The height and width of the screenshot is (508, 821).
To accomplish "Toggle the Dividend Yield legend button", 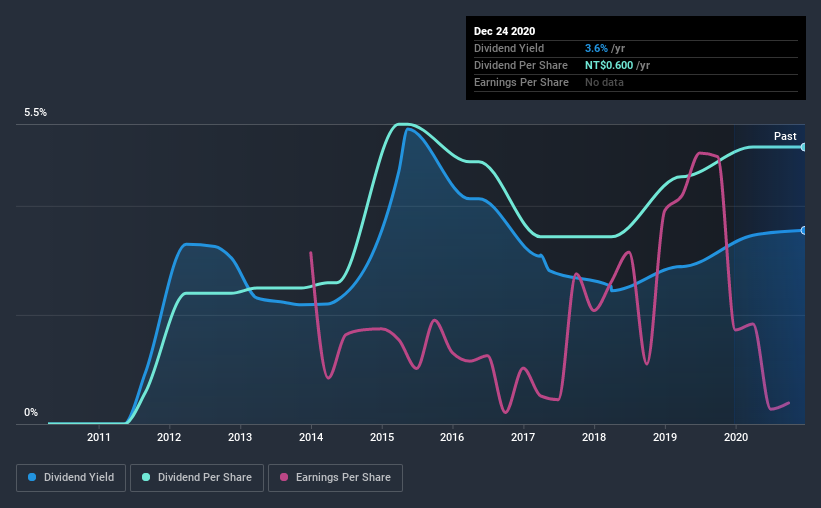I will pos(71,478).
